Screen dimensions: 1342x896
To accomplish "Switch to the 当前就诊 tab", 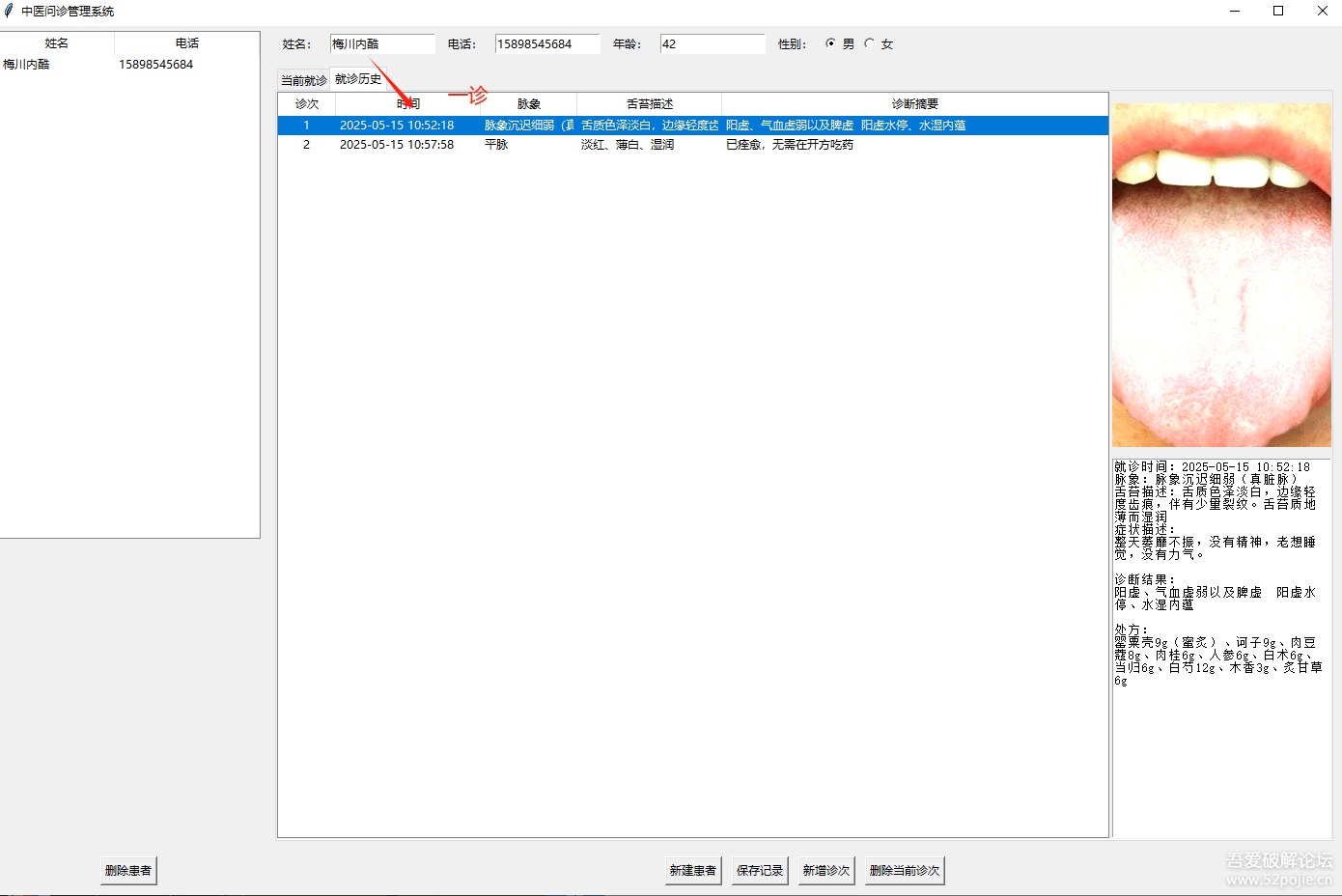I will coord(303,80).
